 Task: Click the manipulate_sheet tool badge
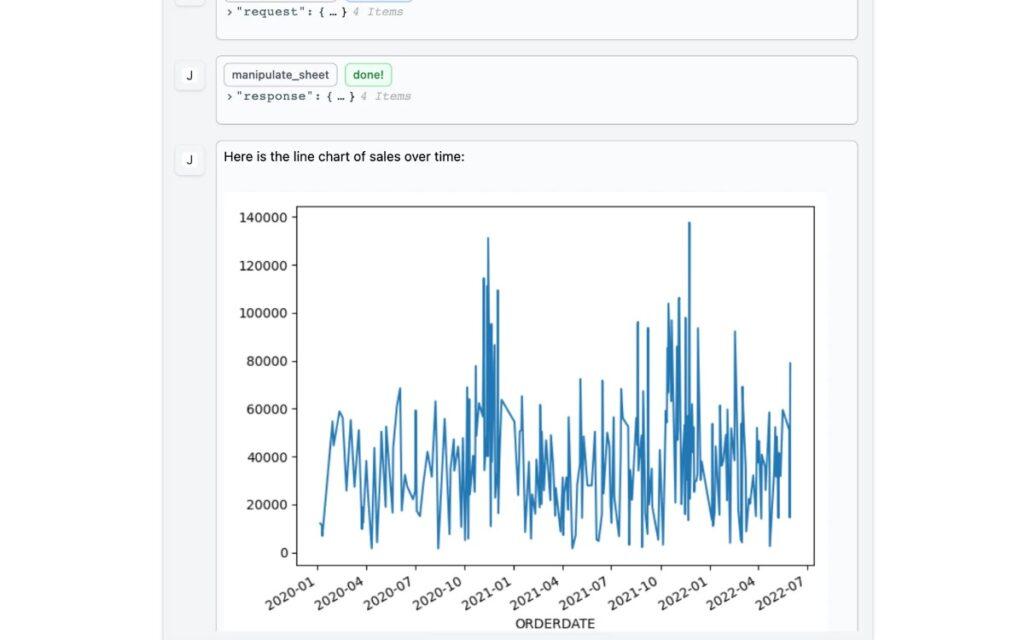(280, 74)
